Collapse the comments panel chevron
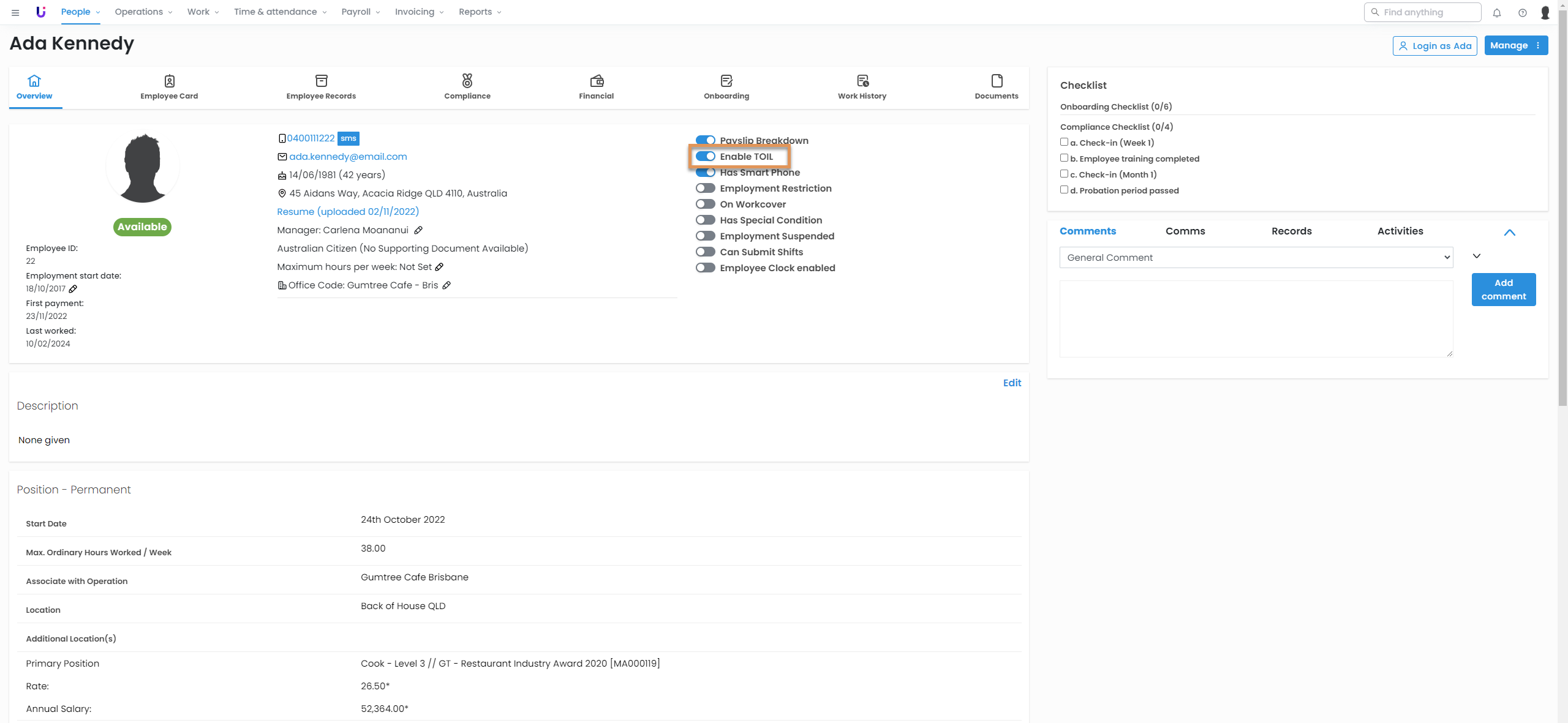This screenshot has height=723, width=1568. pyautogui.click(x=1509, y=233)
